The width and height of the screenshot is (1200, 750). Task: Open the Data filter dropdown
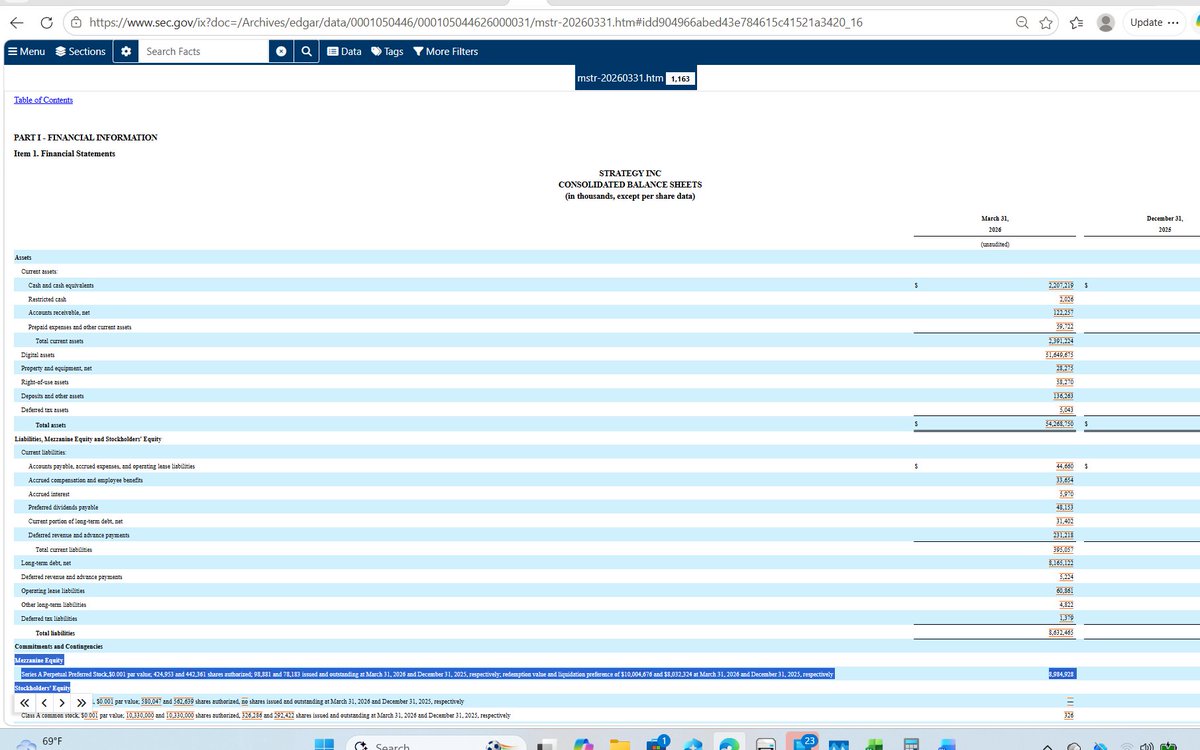(345, 51)
